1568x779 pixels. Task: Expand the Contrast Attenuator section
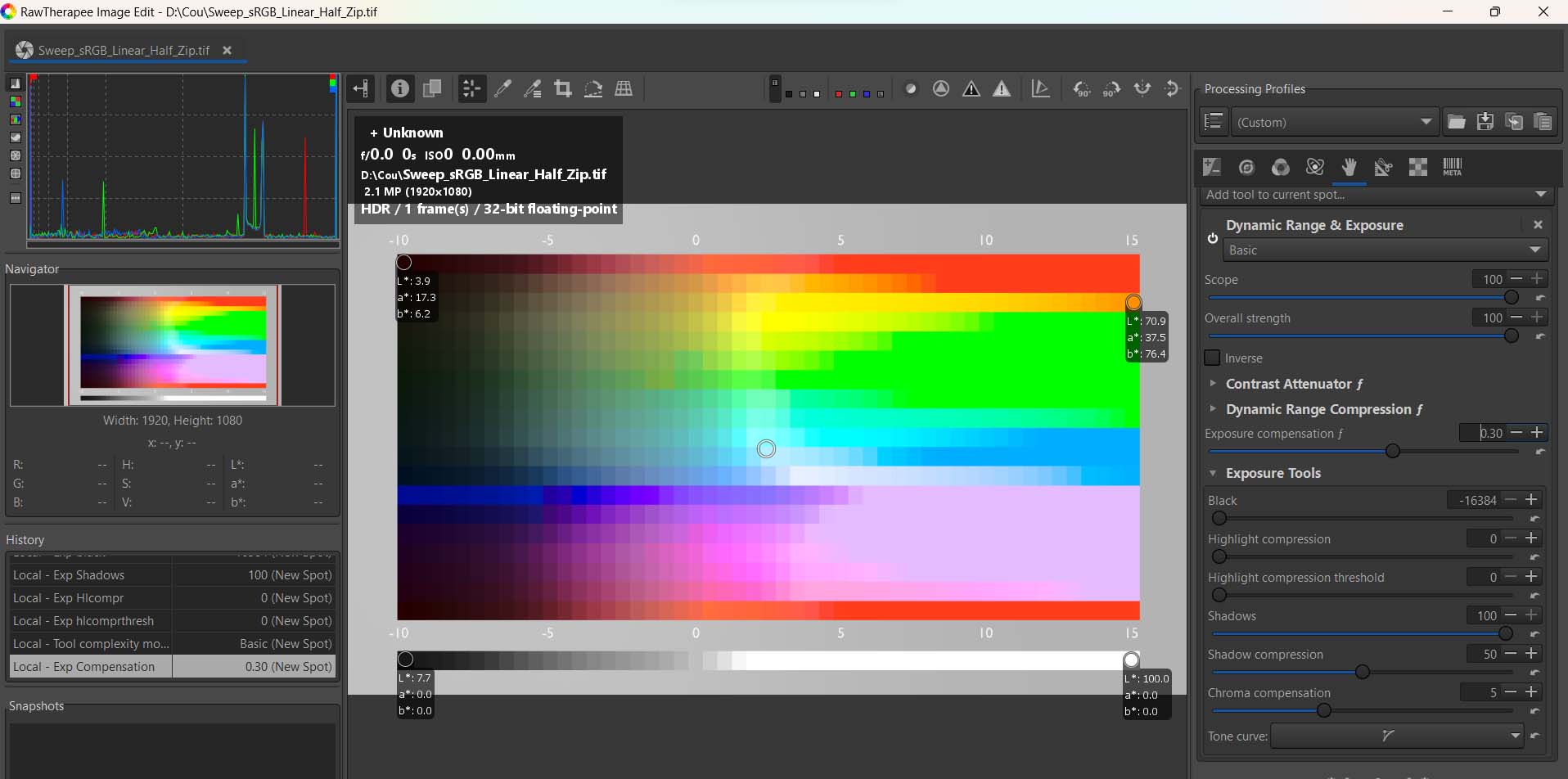(1214, 383)
